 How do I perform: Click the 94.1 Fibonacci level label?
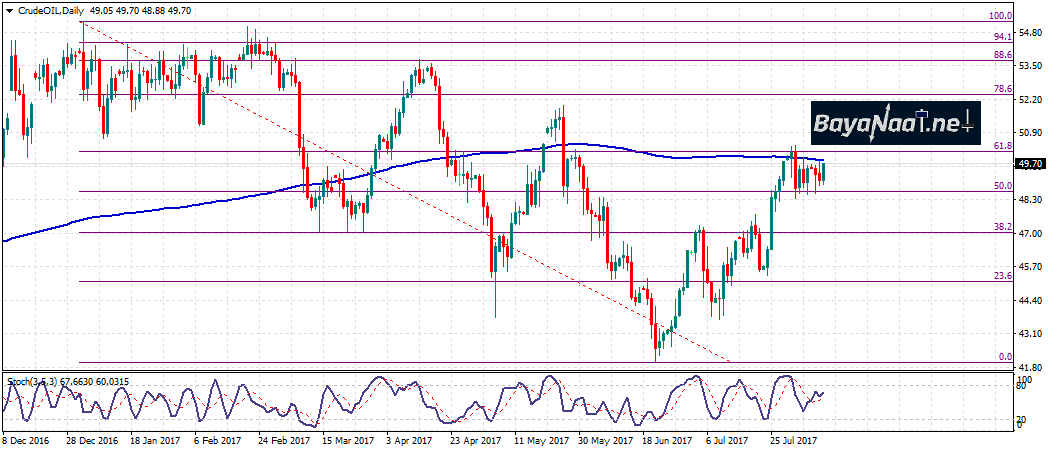(x=1003, y=37)
